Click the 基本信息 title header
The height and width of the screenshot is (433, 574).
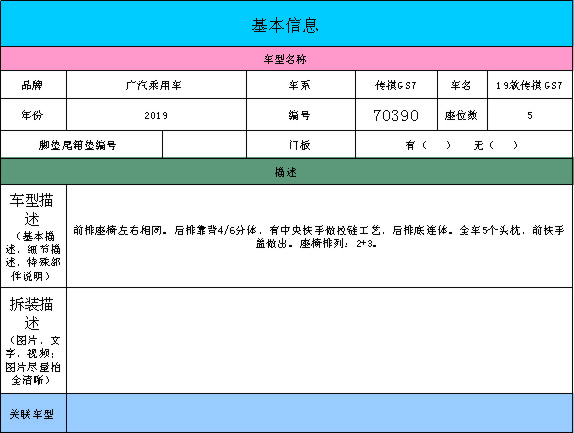tap(286, 23)
